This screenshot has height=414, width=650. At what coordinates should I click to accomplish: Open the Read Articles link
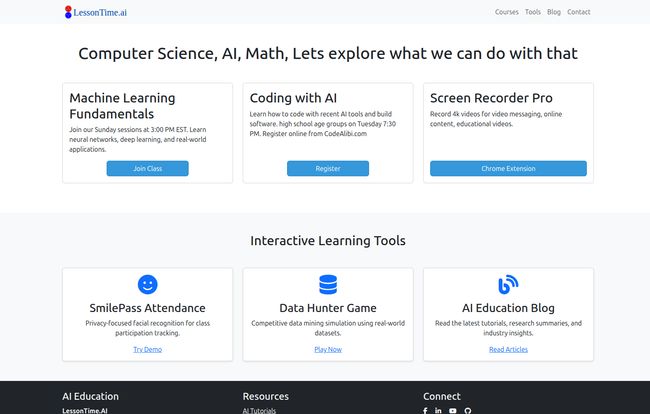(x=508, y=349)
